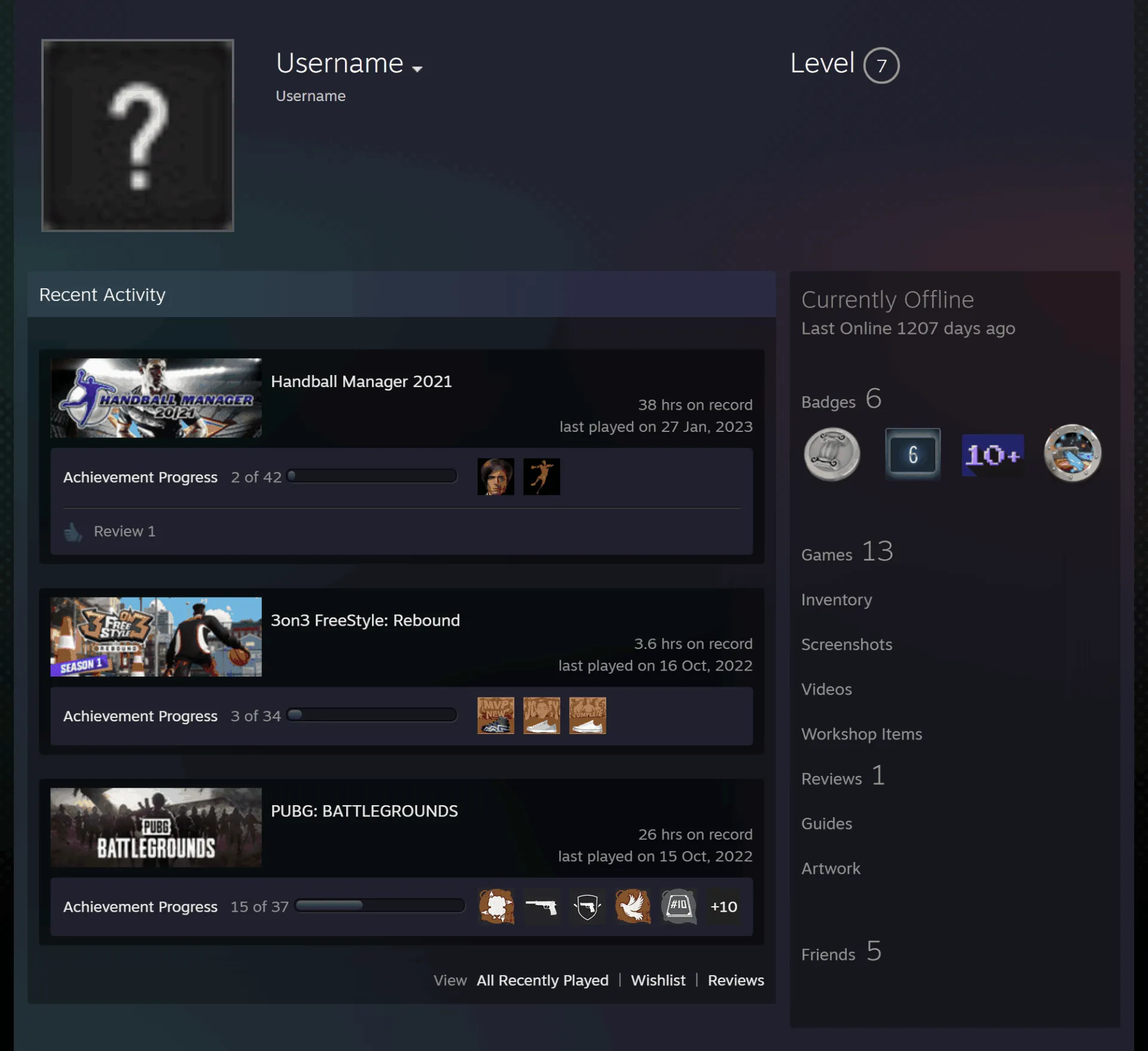Open the Reviews link under Recent Activity
This screenshot has width=1148, height=1051.
[736, 980]
